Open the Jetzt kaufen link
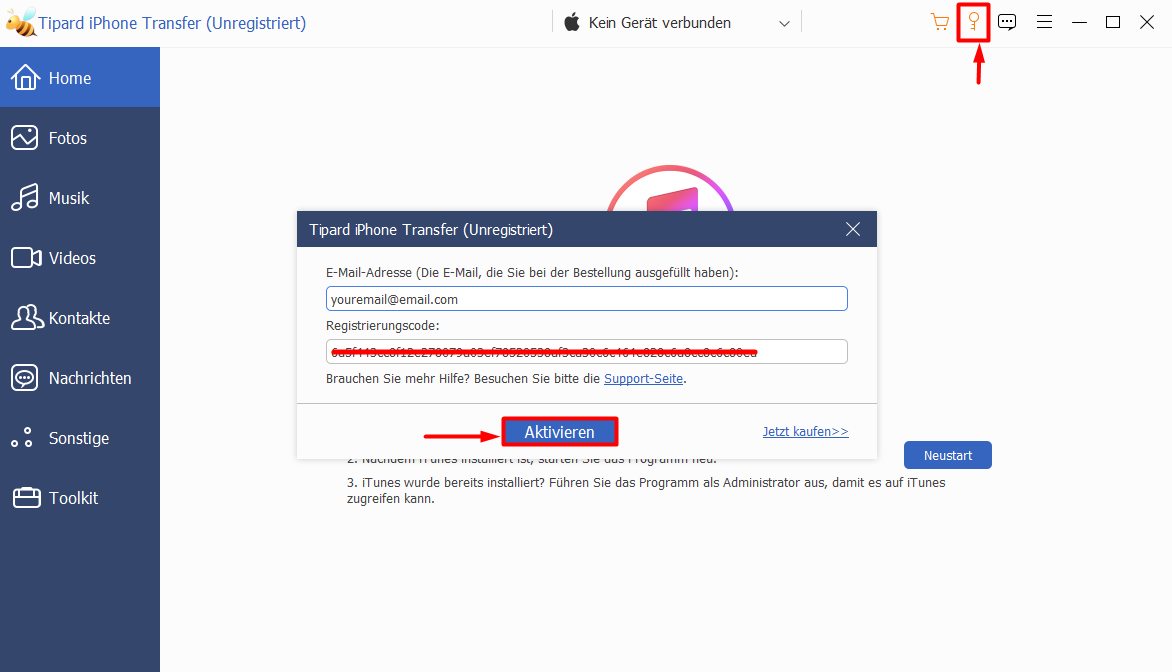 [805, 432]
